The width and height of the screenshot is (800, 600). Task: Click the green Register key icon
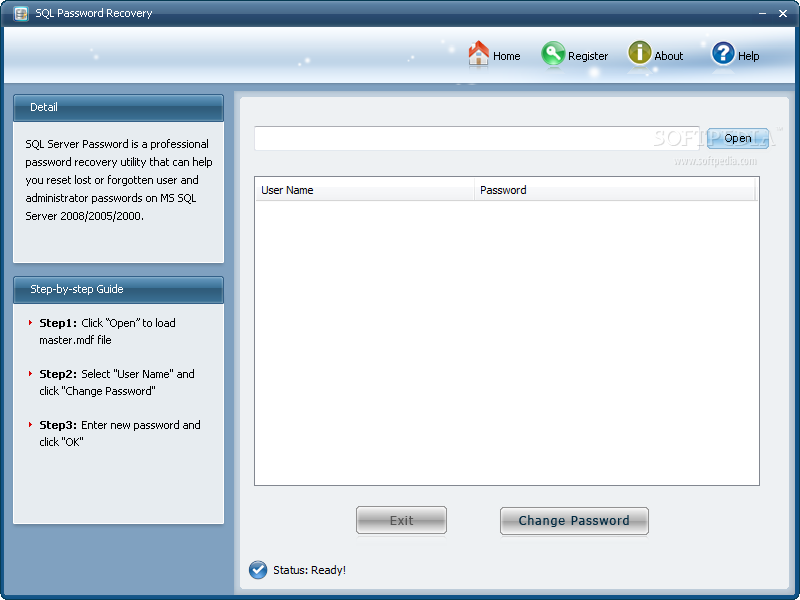pos(553,54)
